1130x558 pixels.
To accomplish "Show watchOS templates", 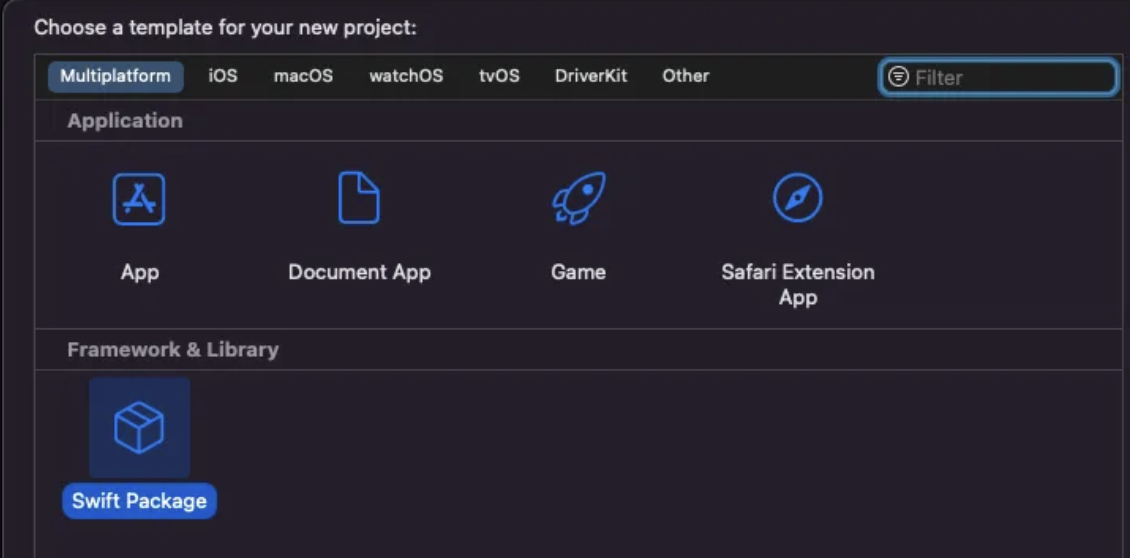I will [x=406, y=76].
